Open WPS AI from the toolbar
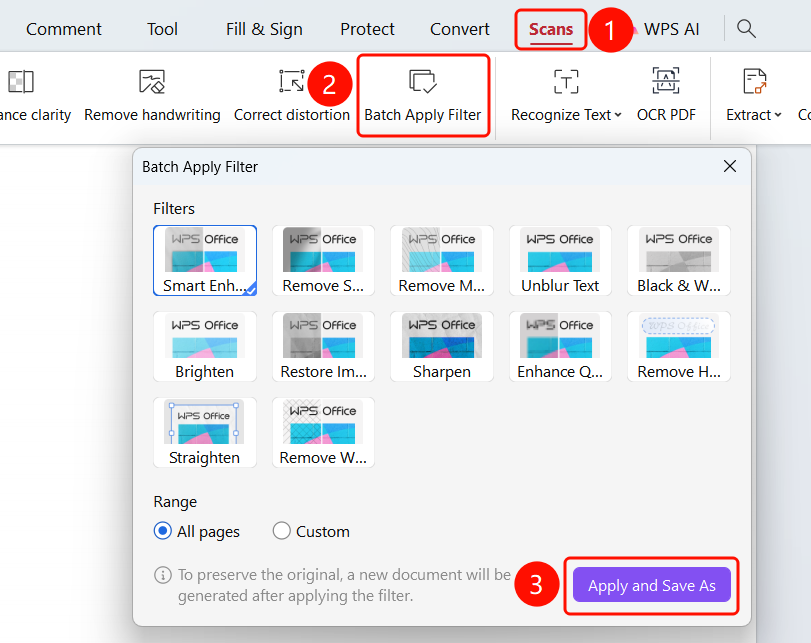This screenshot has height=643, width=811. [x=670, y=29]
